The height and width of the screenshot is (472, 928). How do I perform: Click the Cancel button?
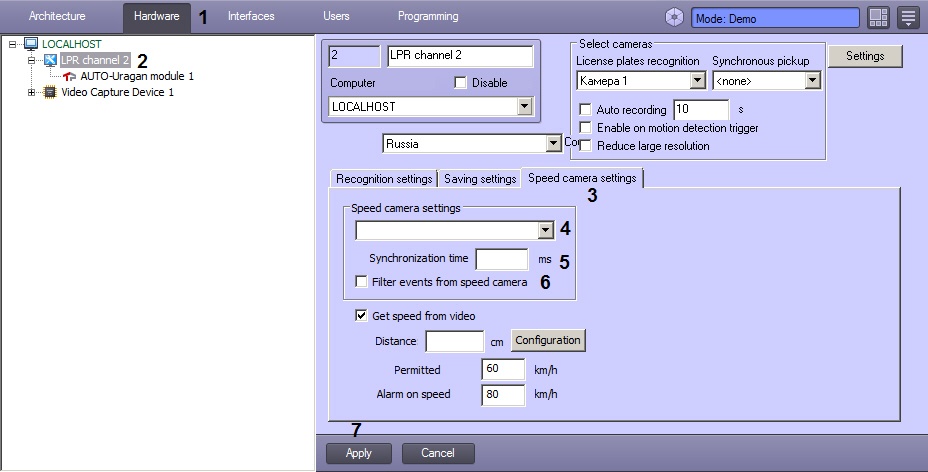(438, 453)
